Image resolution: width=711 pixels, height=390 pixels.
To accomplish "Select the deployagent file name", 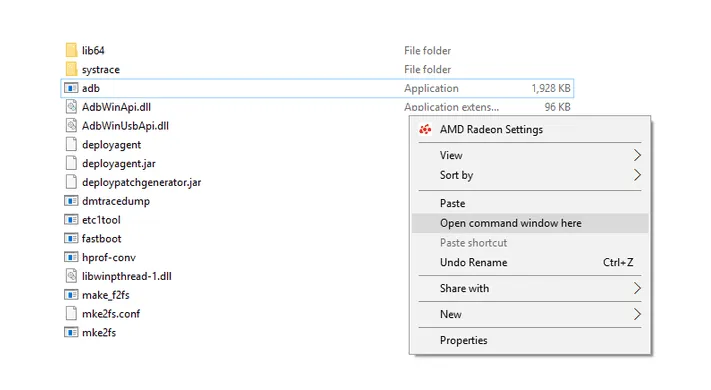I will tap(112, 145).
